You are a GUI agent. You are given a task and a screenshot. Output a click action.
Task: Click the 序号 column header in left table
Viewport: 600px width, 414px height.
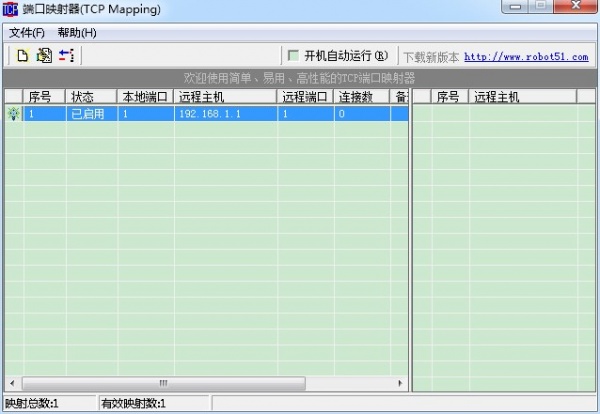[44, 97]
